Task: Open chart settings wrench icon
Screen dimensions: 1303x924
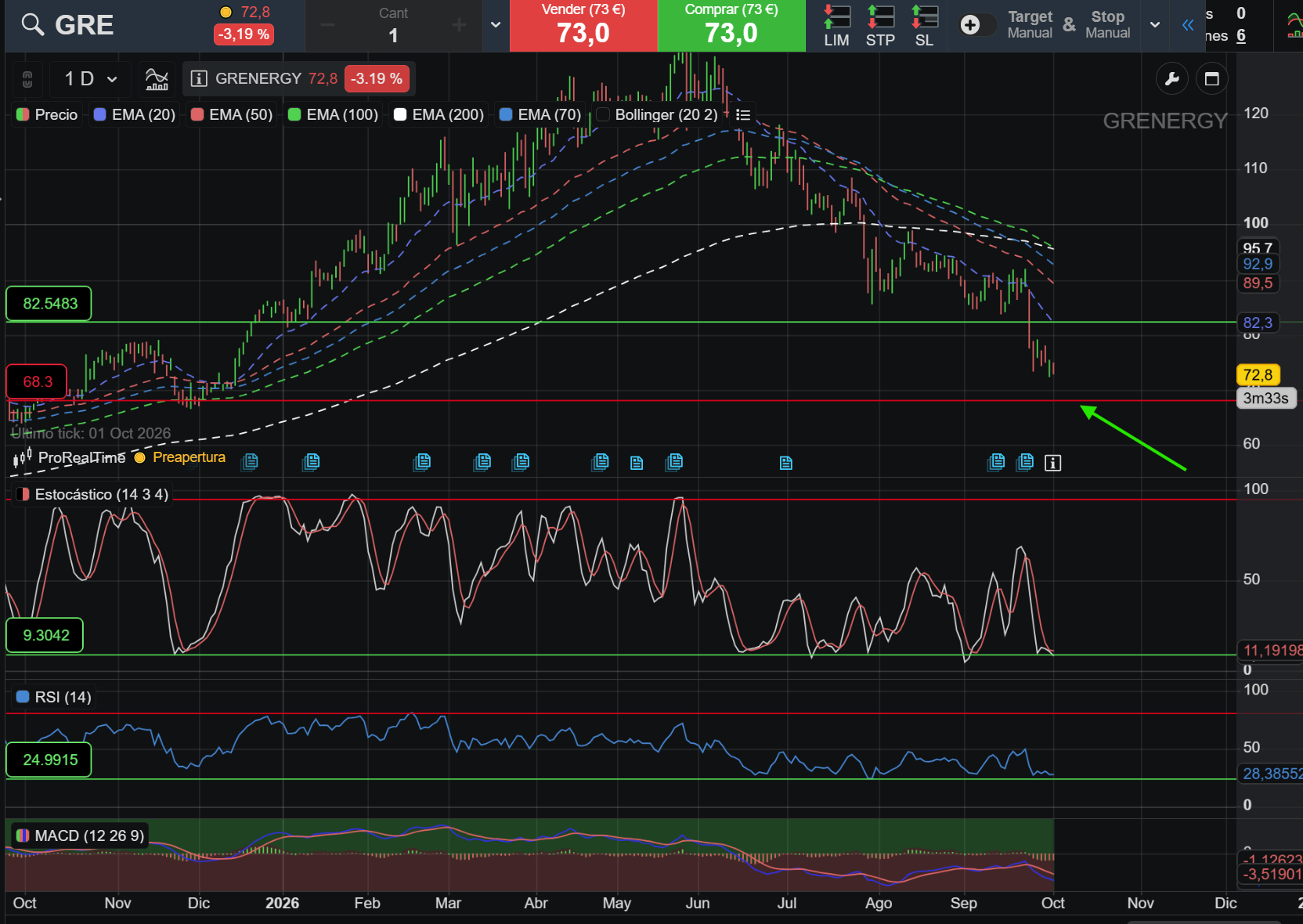Action: pos(1172,79)
